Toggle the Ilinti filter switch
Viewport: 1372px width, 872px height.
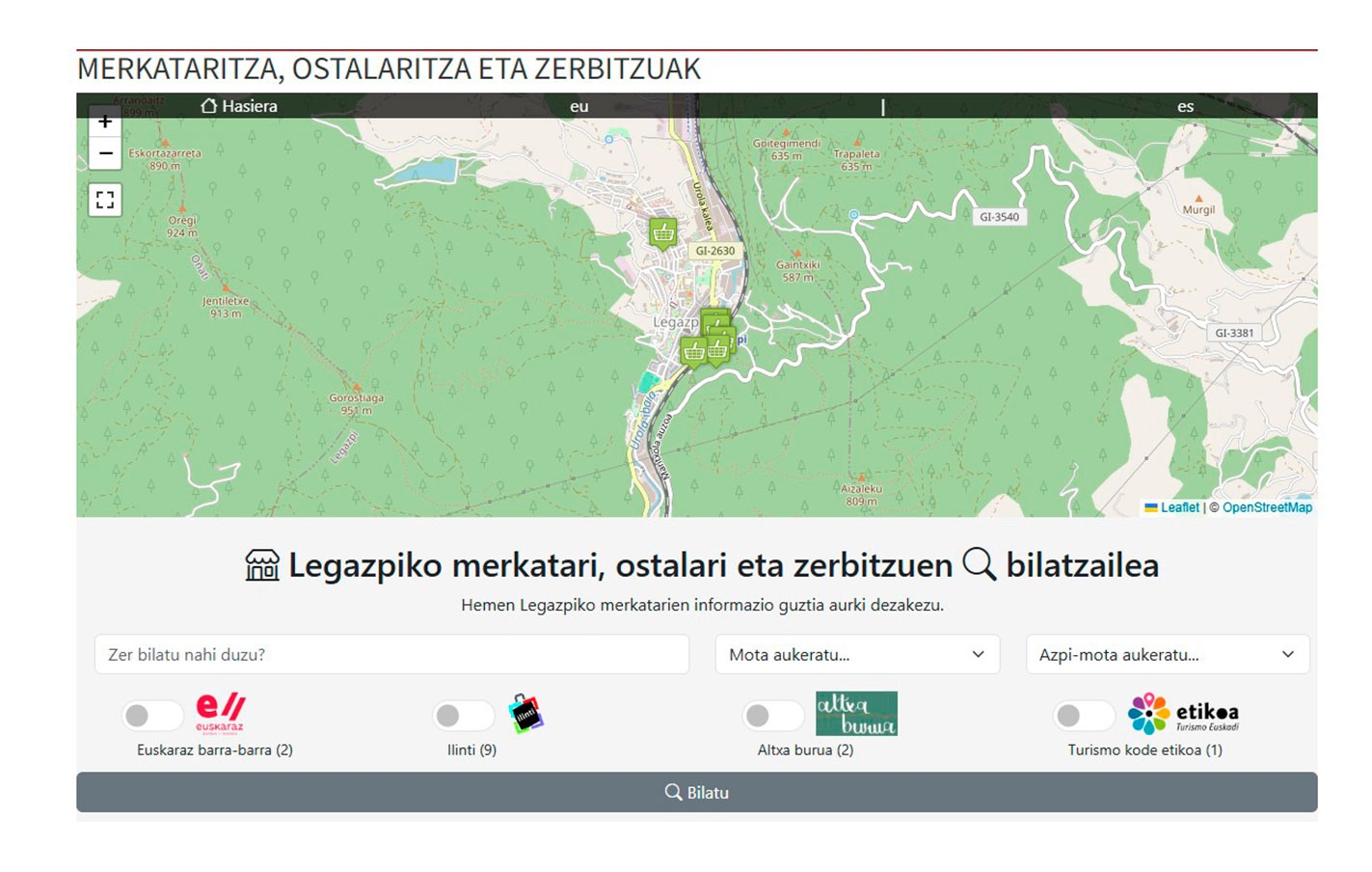pyautogui.click(x=463, y=715)
